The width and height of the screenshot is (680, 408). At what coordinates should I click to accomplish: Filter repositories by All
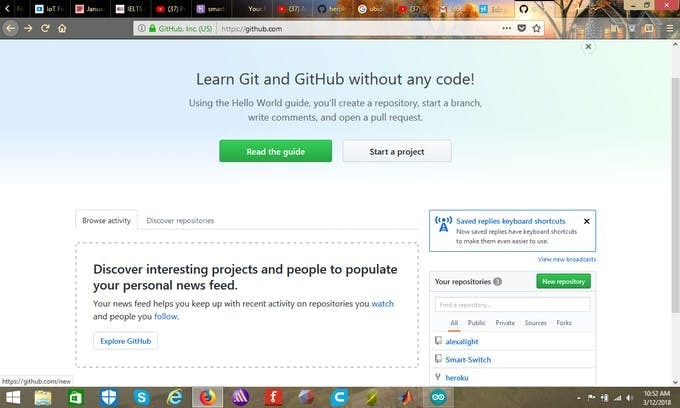[x=454, y=323]
